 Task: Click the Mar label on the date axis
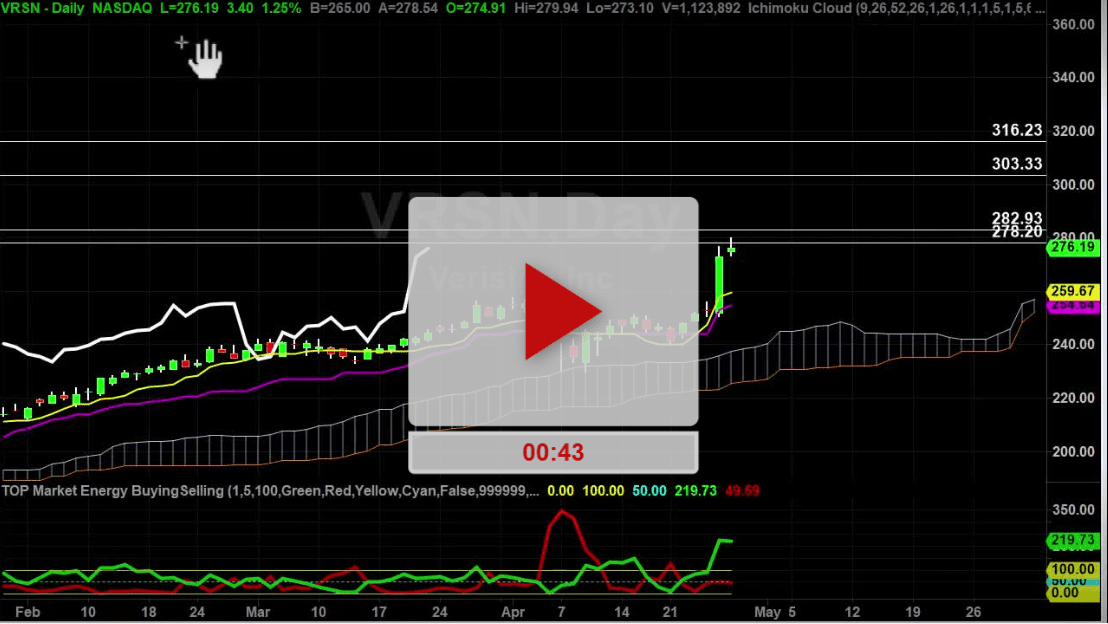click(258, 612)
